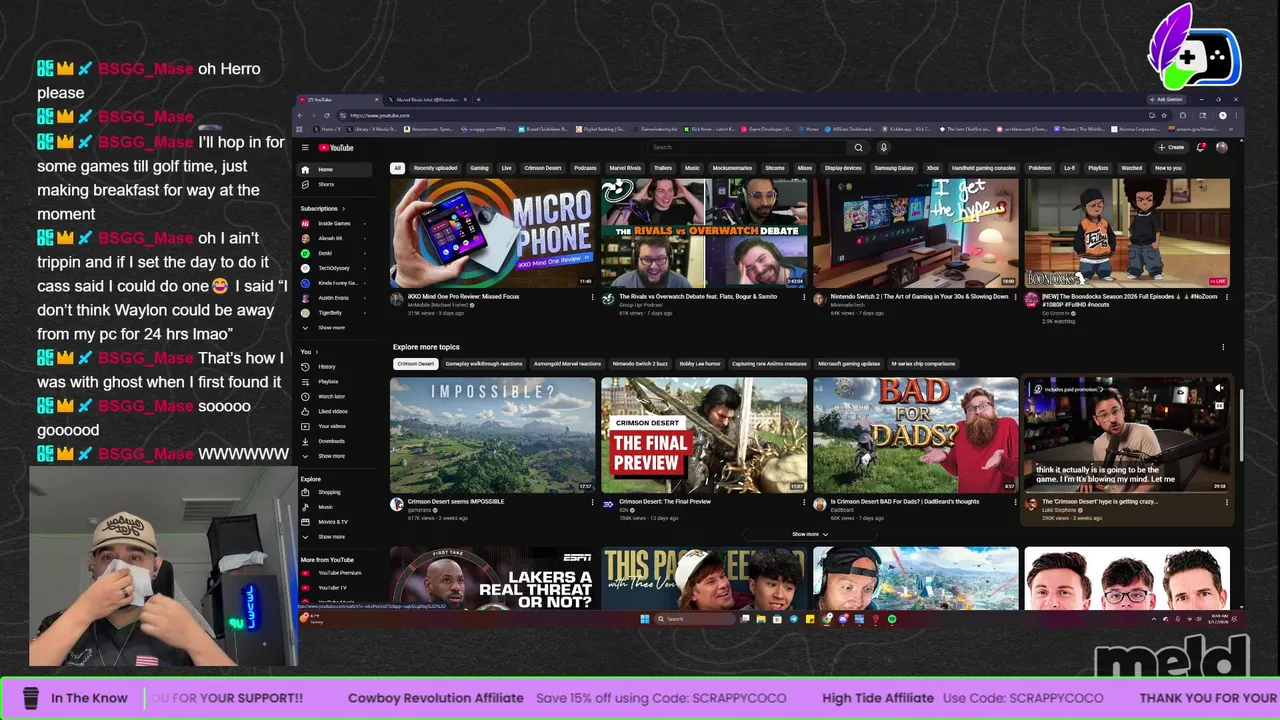Click the Create button

coord(1171,147)
